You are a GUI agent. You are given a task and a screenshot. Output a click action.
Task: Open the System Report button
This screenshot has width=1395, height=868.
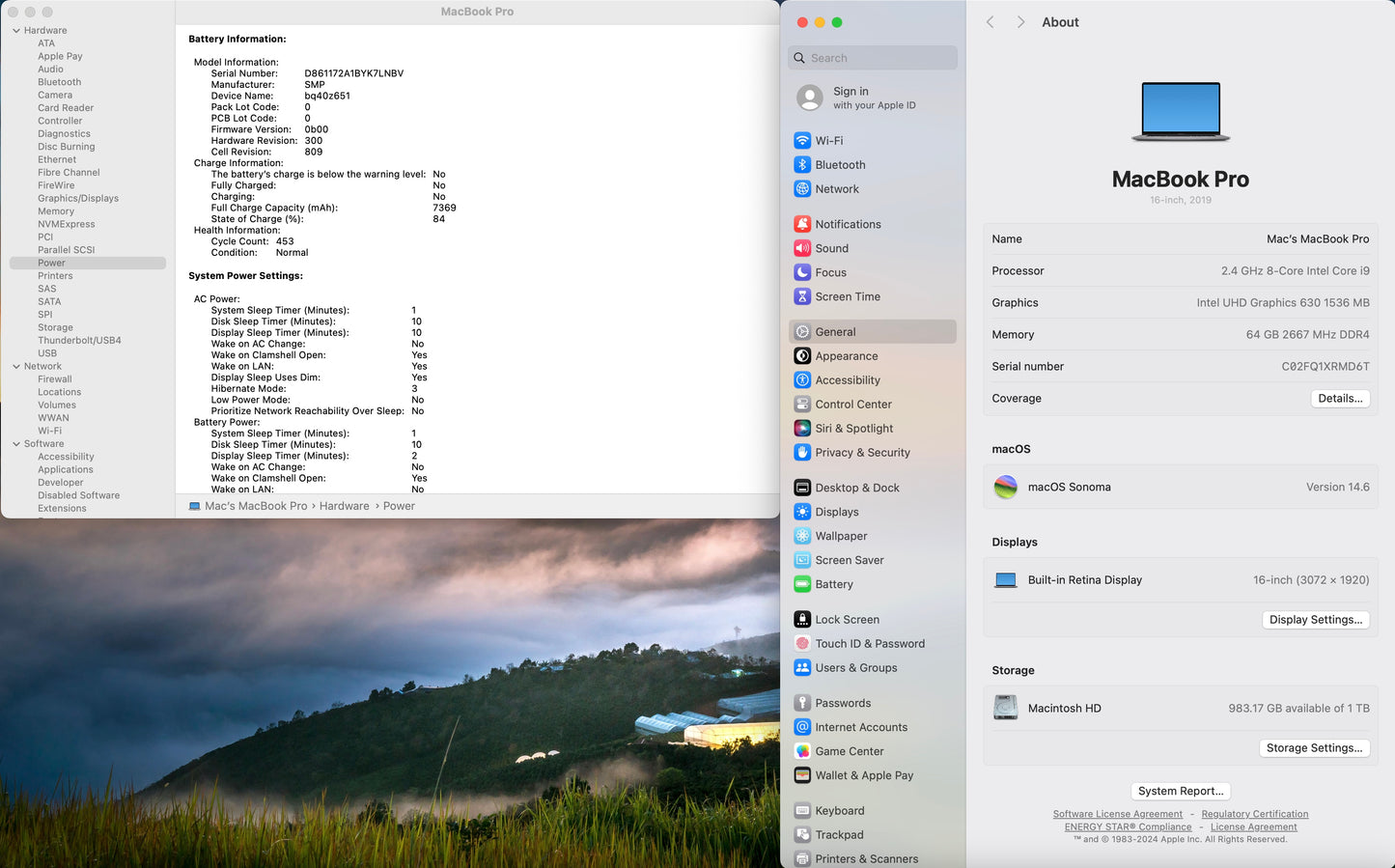(x=1181, y=792)
